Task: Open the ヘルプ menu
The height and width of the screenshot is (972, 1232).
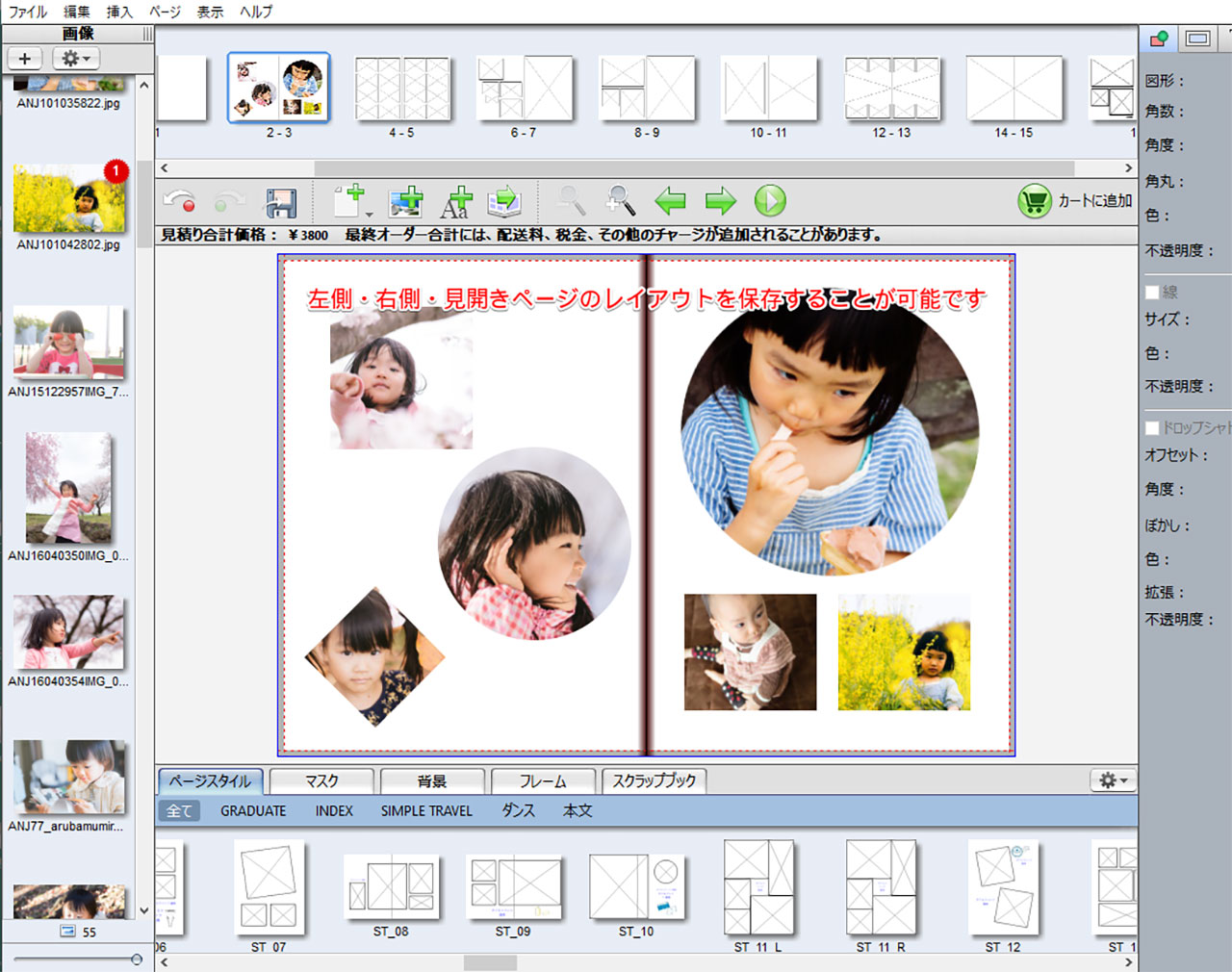Action: [x=256, y=12]
